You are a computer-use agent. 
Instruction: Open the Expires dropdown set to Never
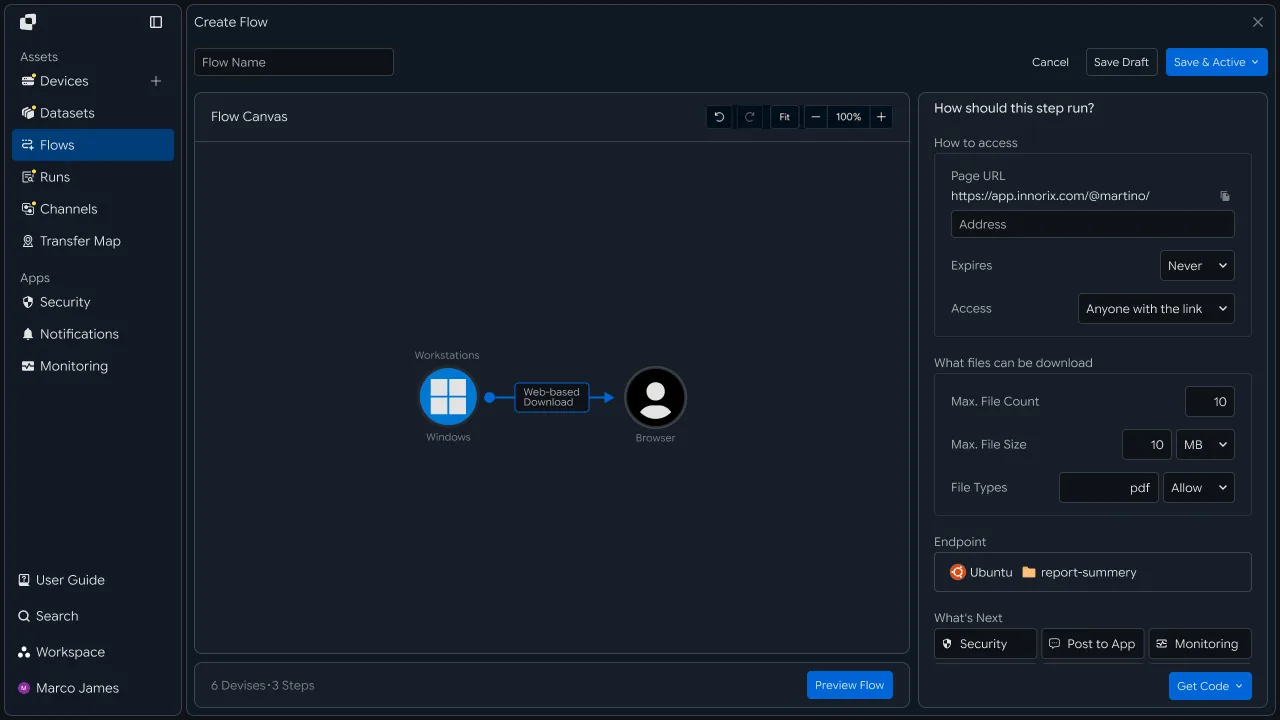[1197, 266]
